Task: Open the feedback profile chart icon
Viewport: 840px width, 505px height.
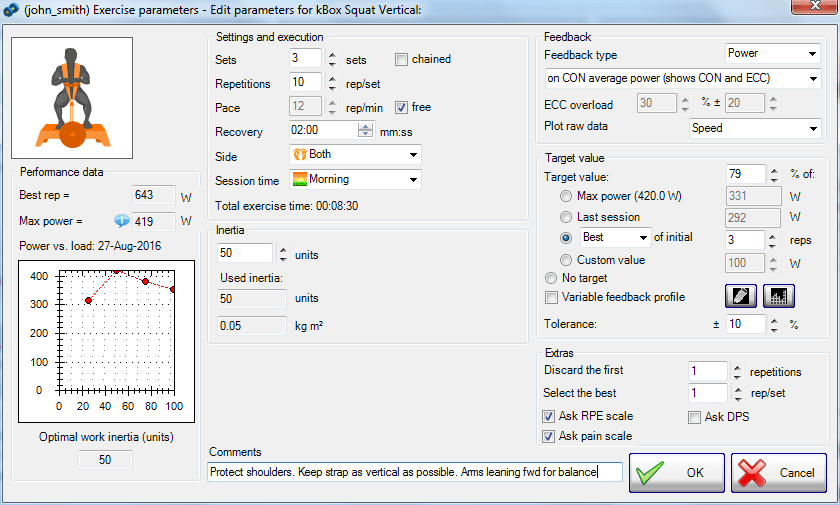Action: click(778, 297)
